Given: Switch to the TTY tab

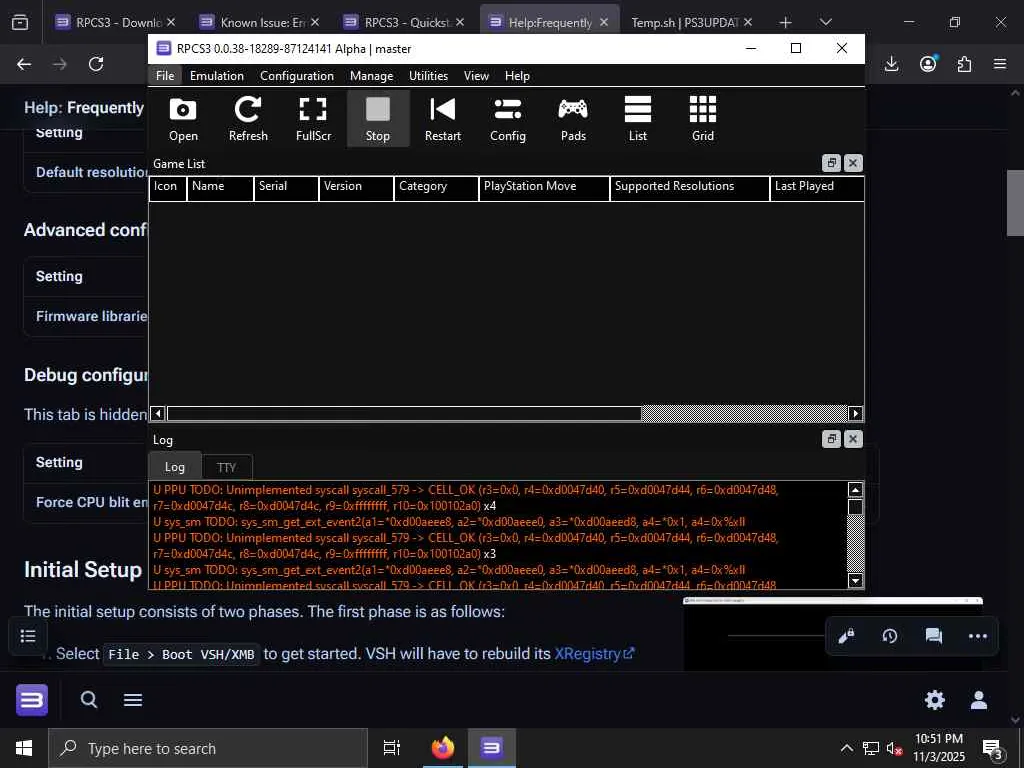Looking at the screenshot, I should (227, 467).
